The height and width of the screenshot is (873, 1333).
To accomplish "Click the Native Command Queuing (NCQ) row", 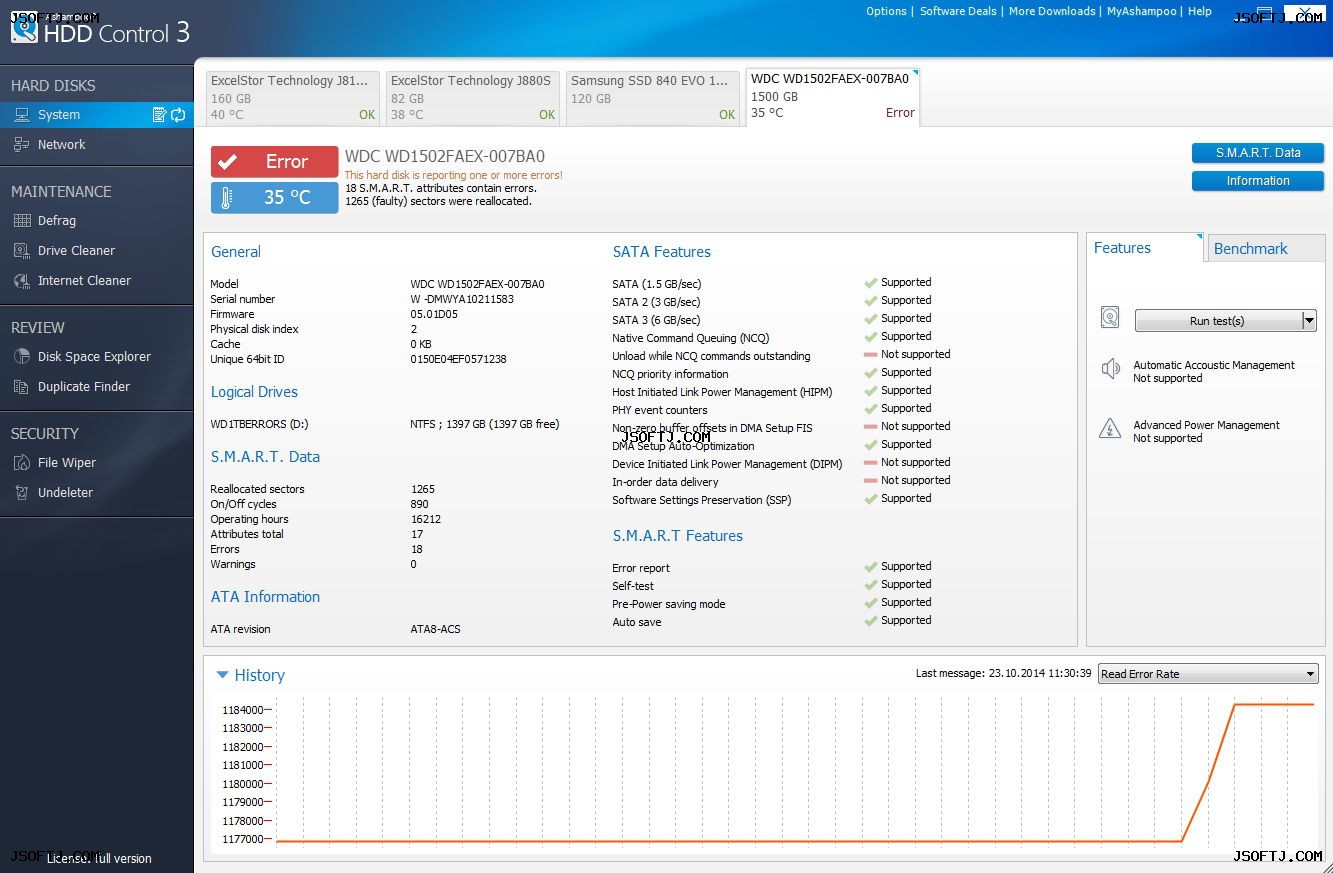I will (x=780, y=338).
